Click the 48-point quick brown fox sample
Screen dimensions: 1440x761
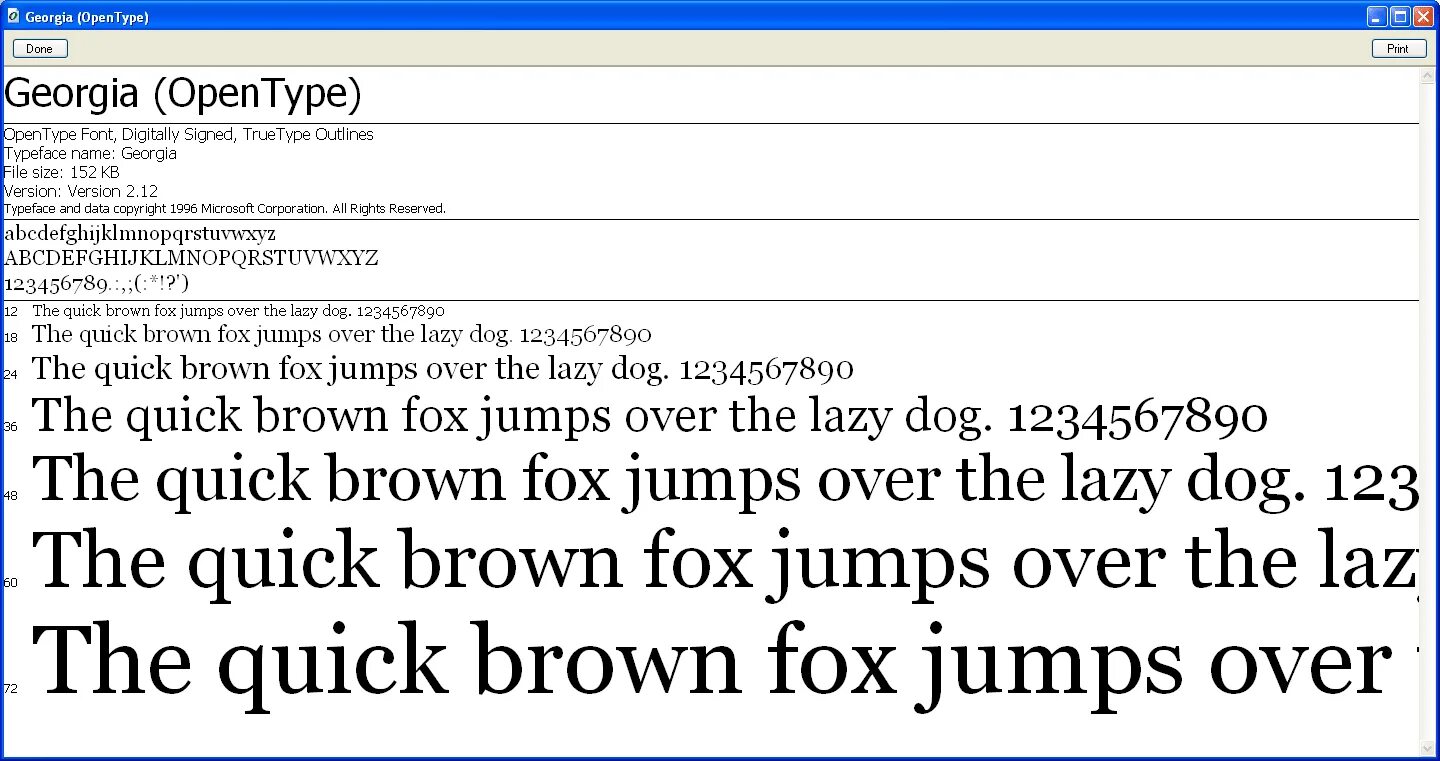726,481
